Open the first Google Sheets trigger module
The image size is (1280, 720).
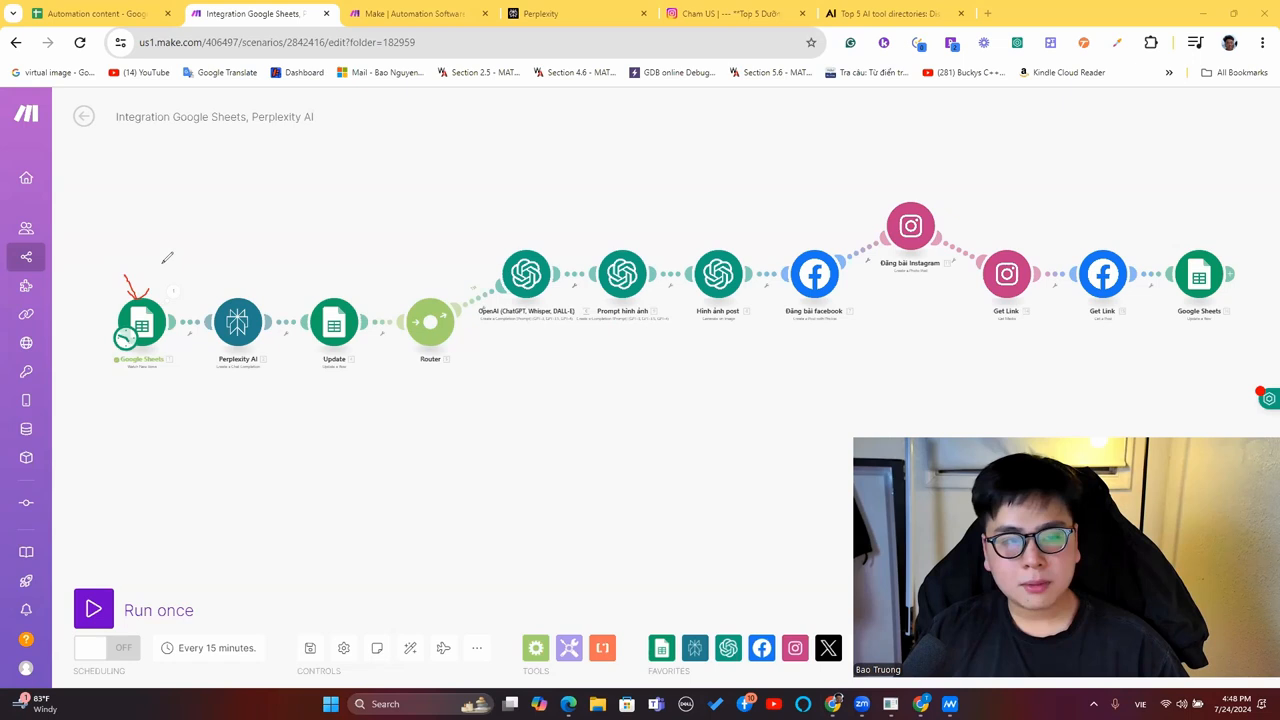pyautogui.click(x=142, y=322)
